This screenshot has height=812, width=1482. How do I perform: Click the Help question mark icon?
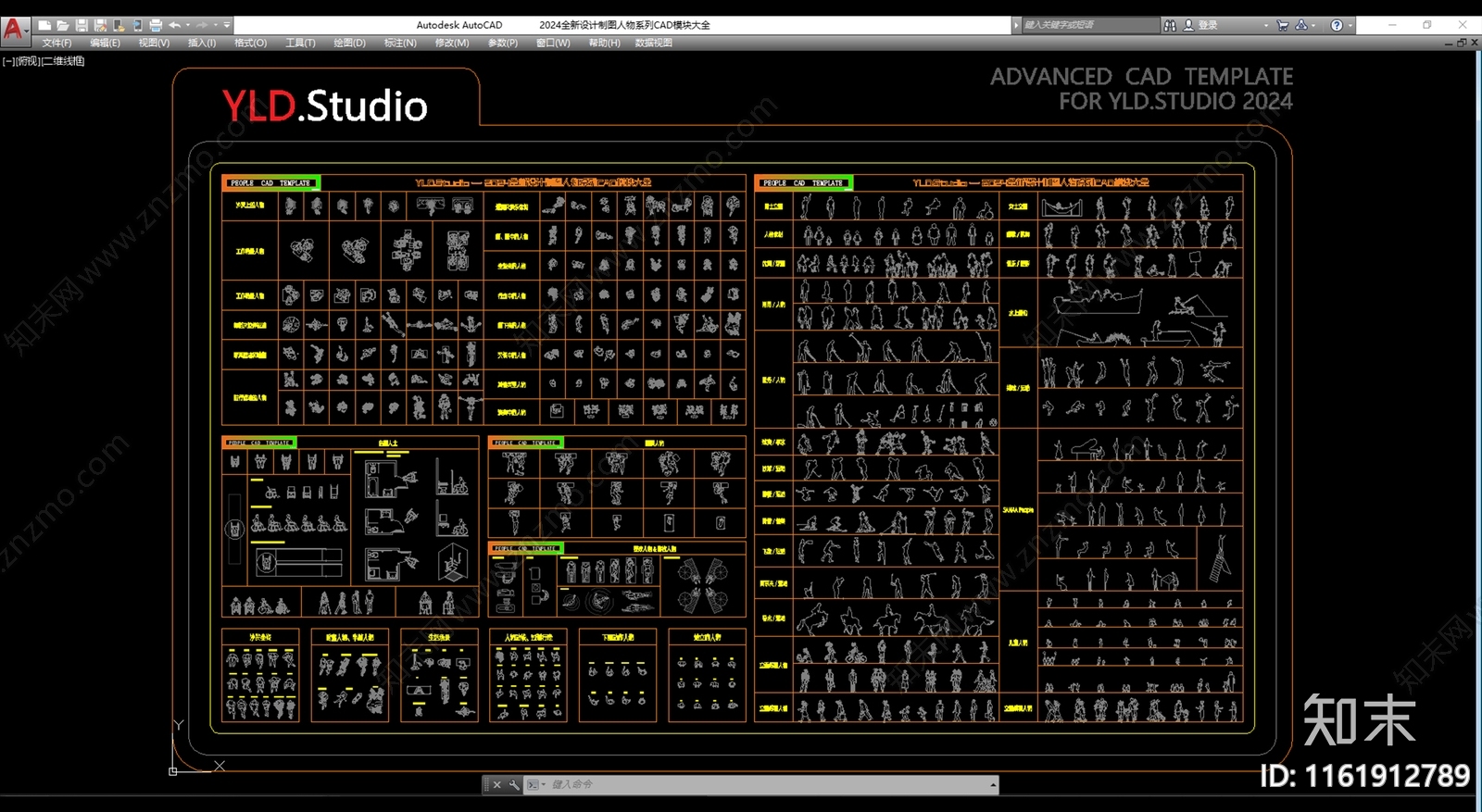click(1337, 25)
